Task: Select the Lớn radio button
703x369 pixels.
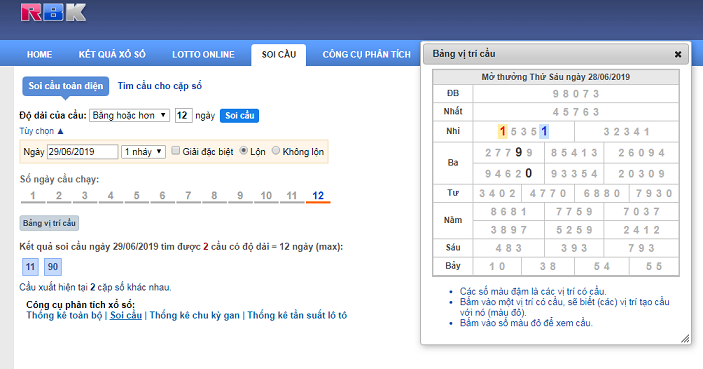Action: (x=243, y=151)
